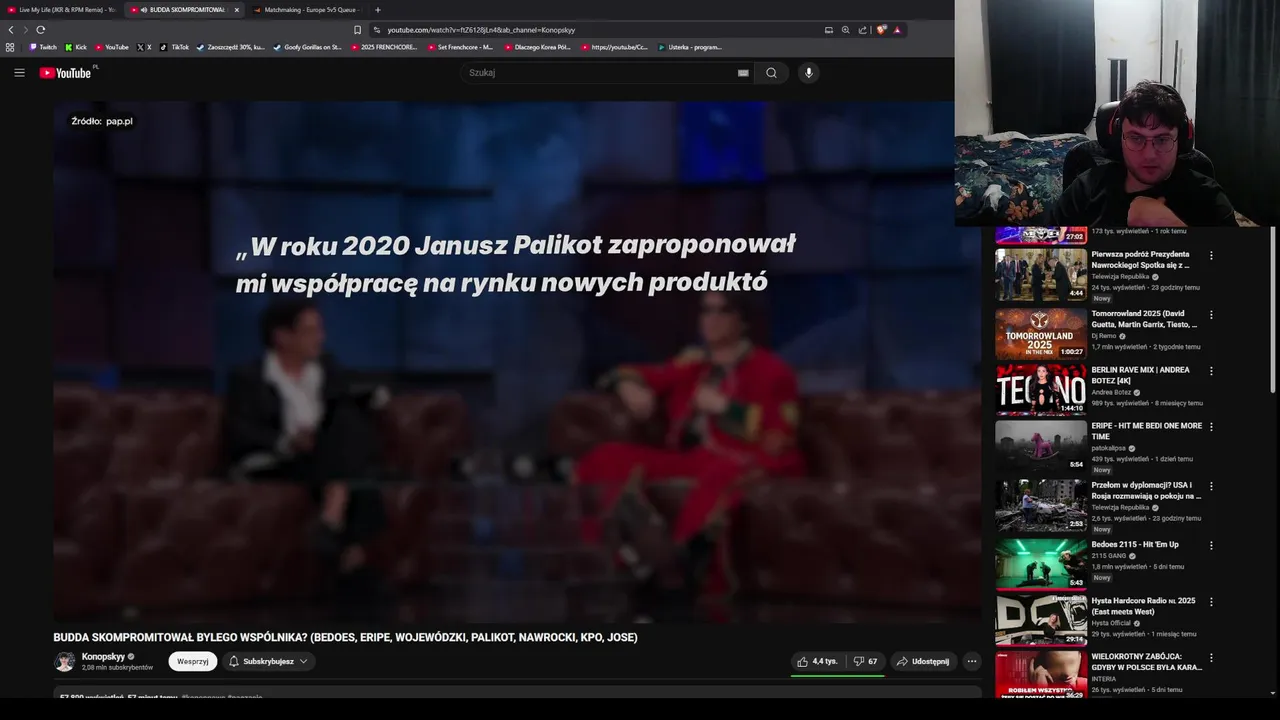This screenshot has width=1280, height=720.
Task: Open the Goofy Gorillas bookmark
Action: (308, 47)
